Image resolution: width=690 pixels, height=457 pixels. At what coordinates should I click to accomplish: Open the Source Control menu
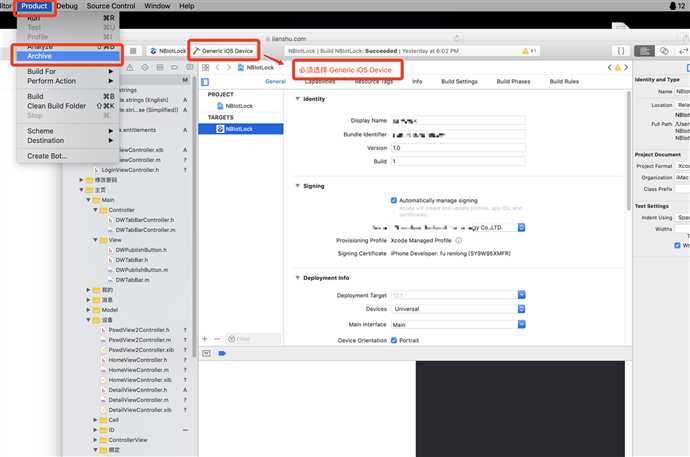(x=111, y=6)
